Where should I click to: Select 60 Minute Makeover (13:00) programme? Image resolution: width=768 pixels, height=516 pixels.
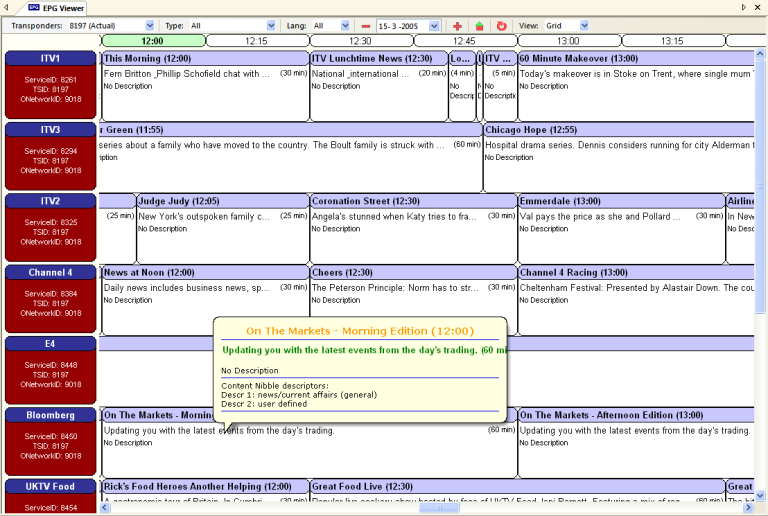pos(636,86)
